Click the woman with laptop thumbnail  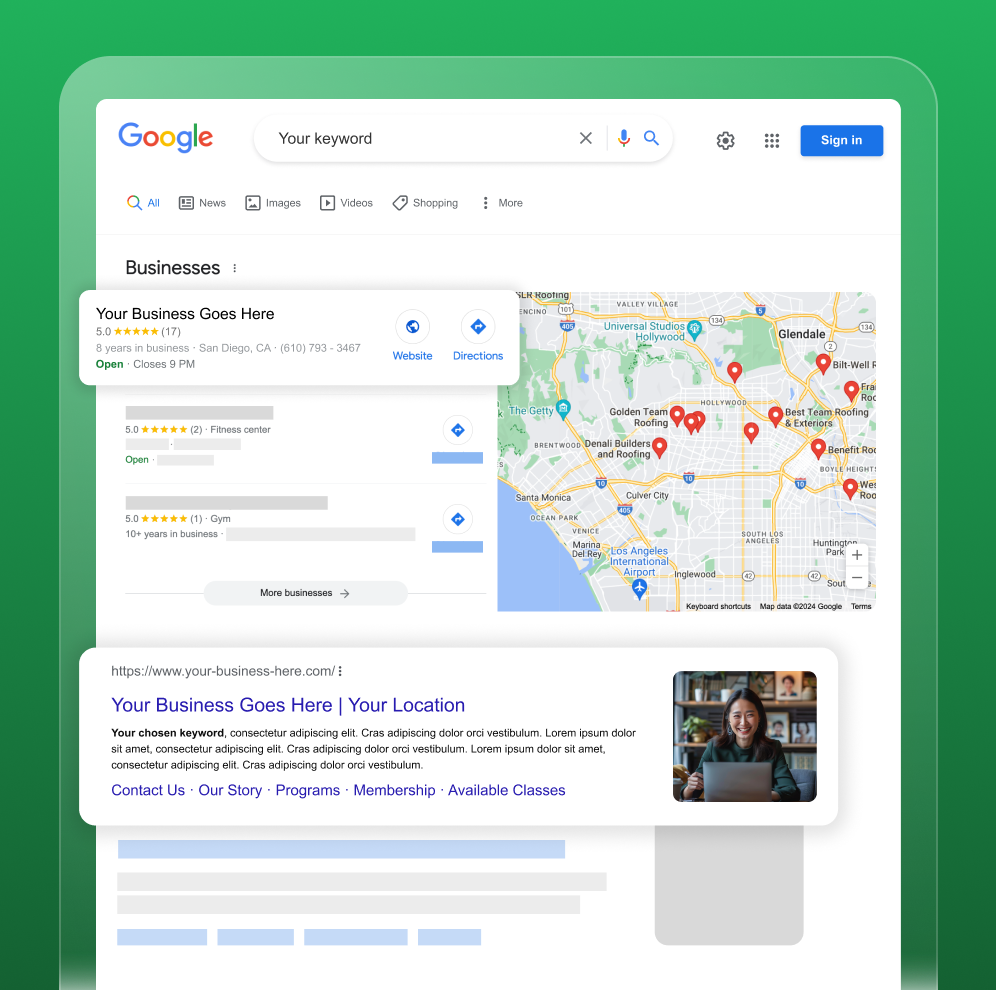coord(744,736)
